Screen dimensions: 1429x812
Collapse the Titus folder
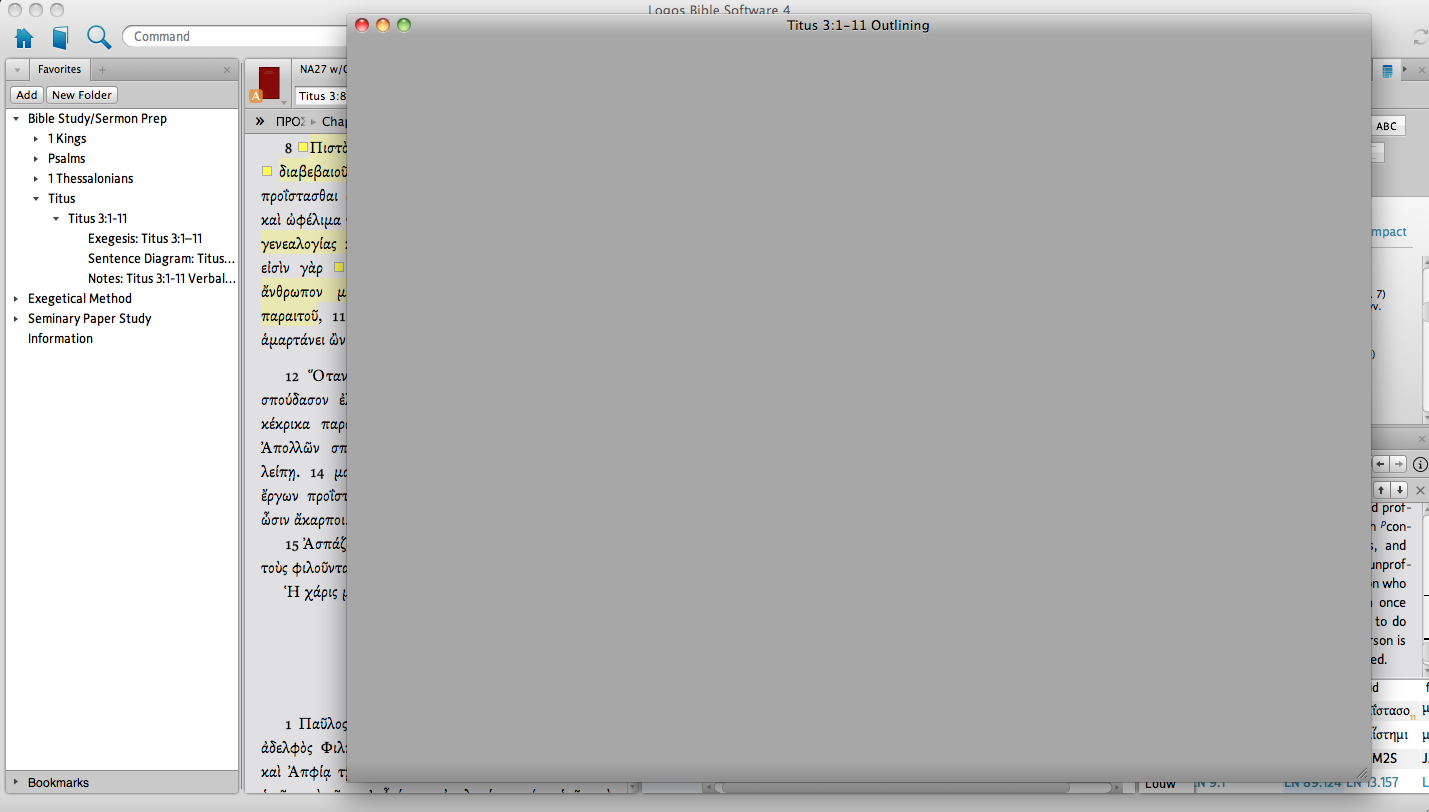coord(36,198)
